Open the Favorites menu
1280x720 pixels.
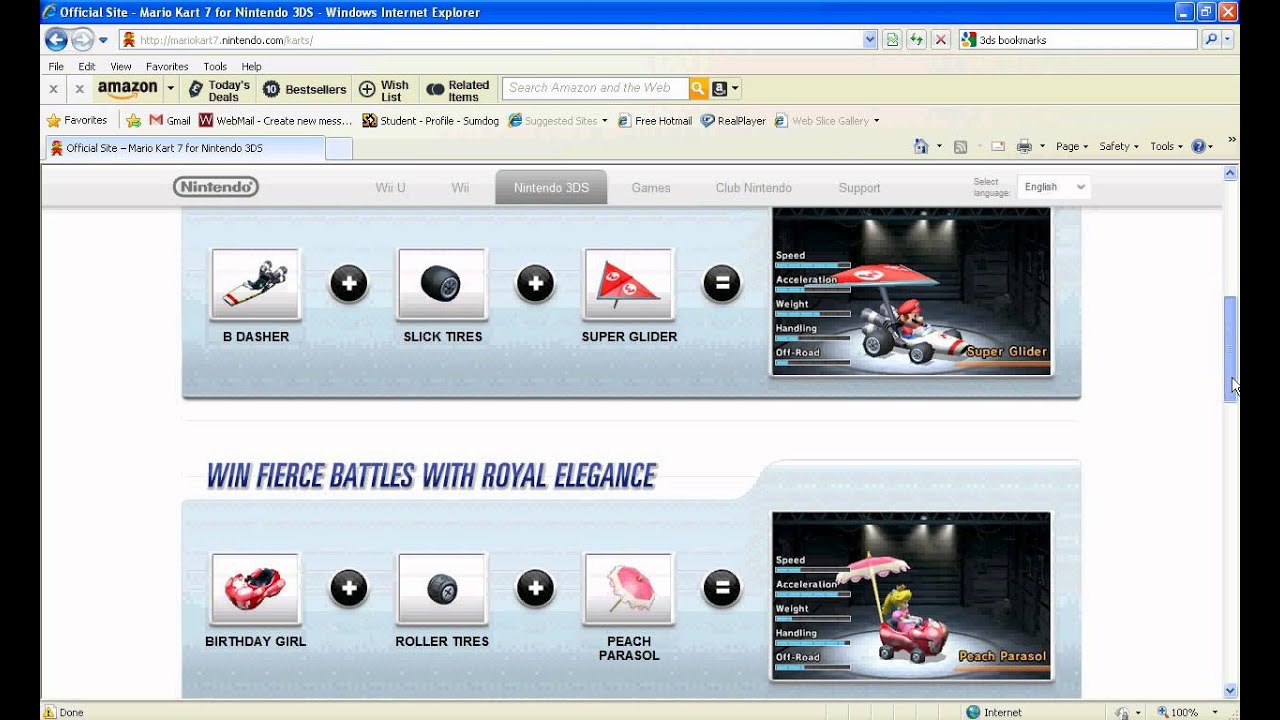(167, 66)
